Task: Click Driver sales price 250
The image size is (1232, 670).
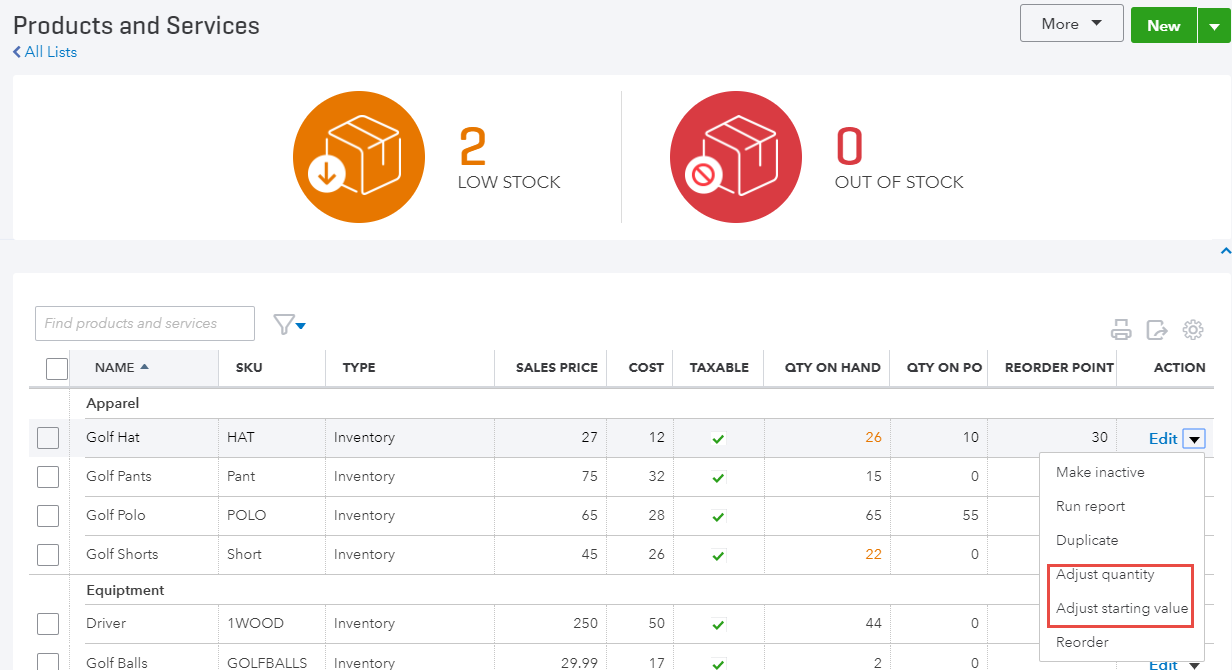Action: coord(585,624)
